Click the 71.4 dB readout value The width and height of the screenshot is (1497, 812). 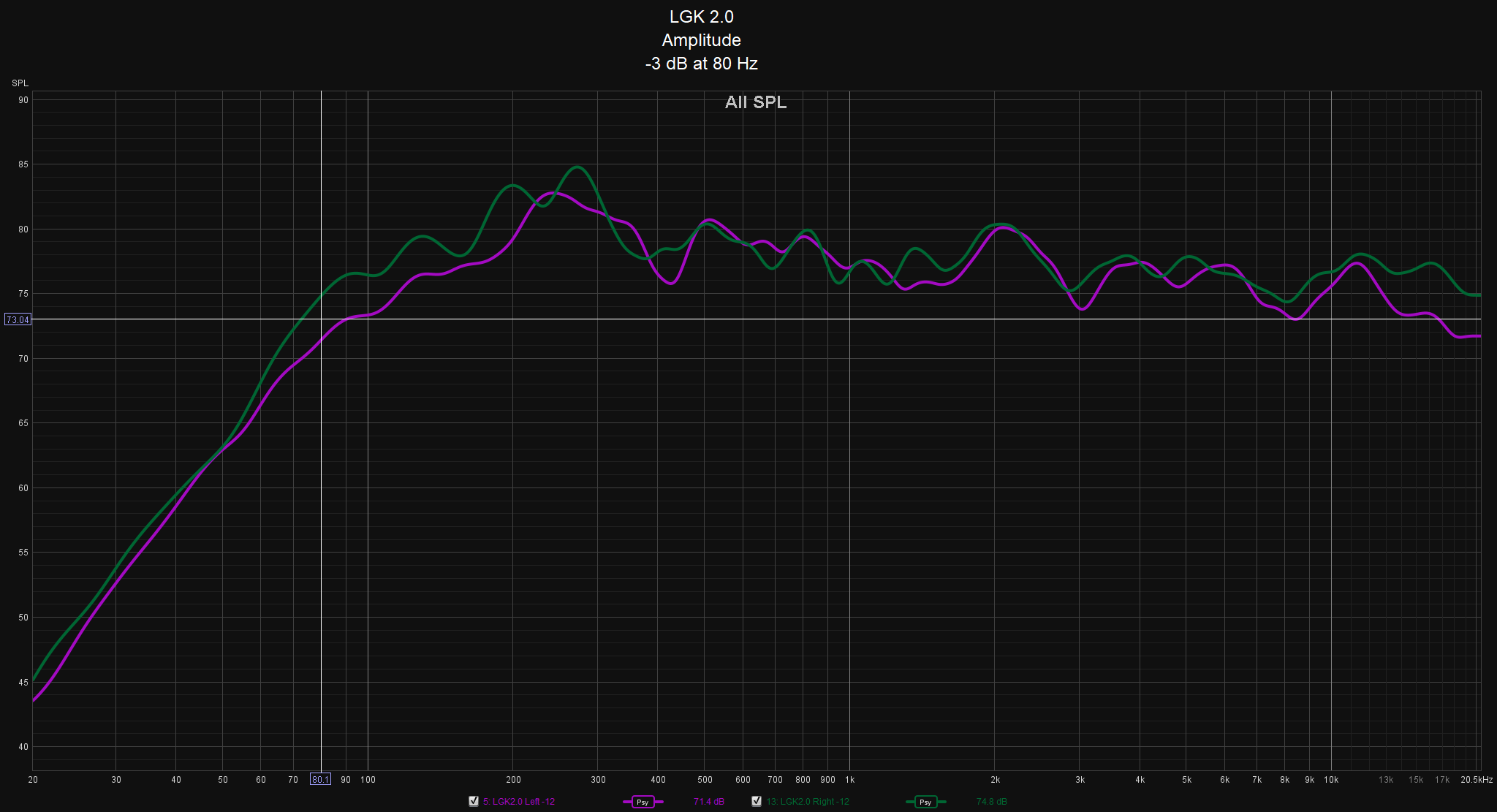[709, 802]
